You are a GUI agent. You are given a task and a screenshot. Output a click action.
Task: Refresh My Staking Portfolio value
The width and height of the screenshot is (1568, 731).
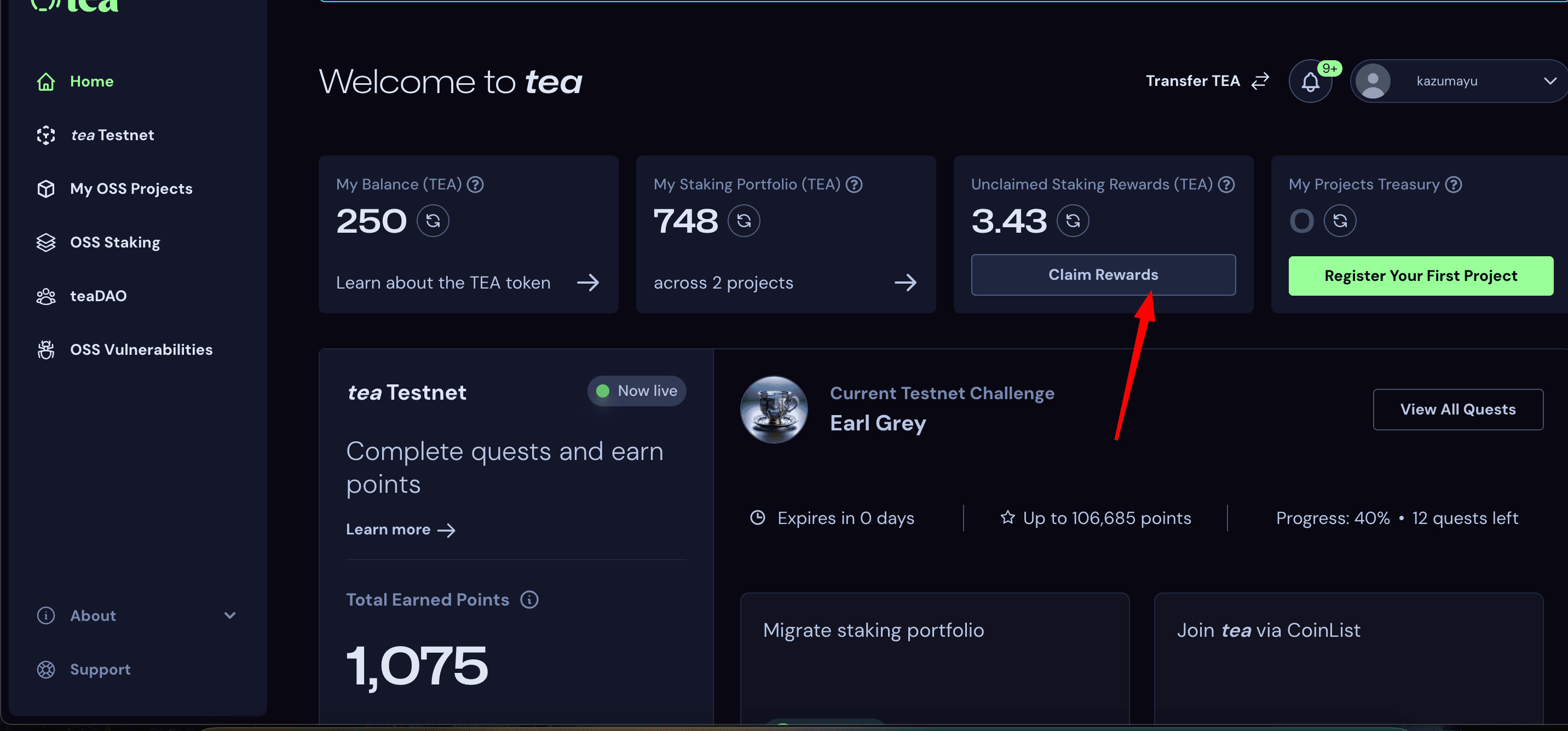[744, 221]
